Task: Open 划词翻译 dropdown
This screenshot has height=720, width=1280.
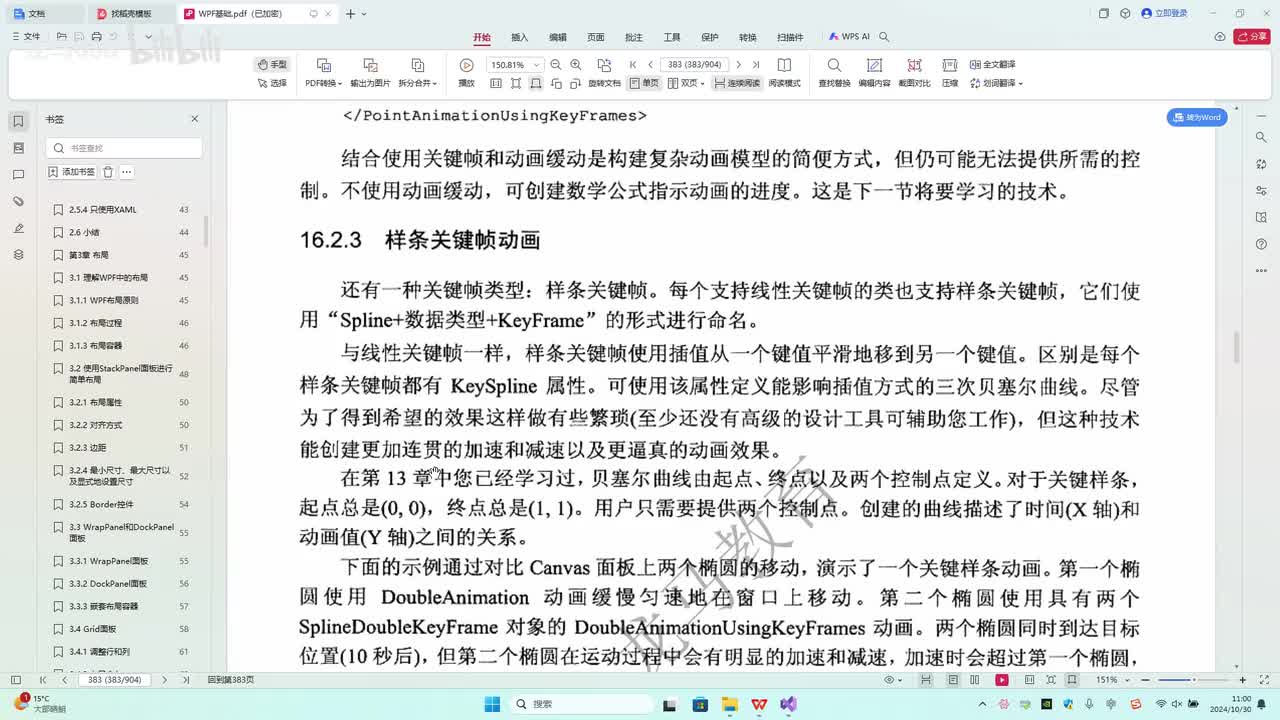Action: click(x=995, y=83)
